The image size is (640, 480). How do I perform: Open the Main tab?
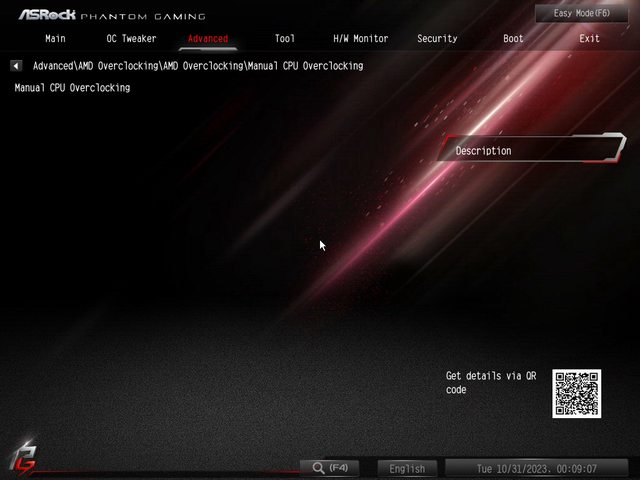click(x=56, y=39)
